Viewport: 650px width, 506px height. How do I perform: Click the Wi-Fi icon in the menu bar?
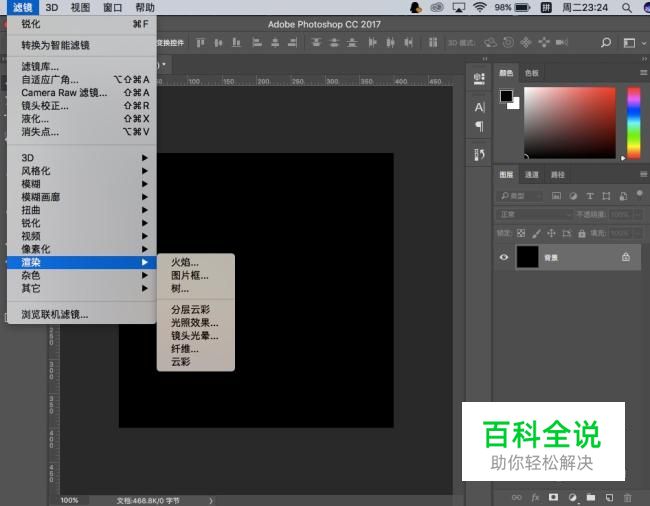click(480, 7)
